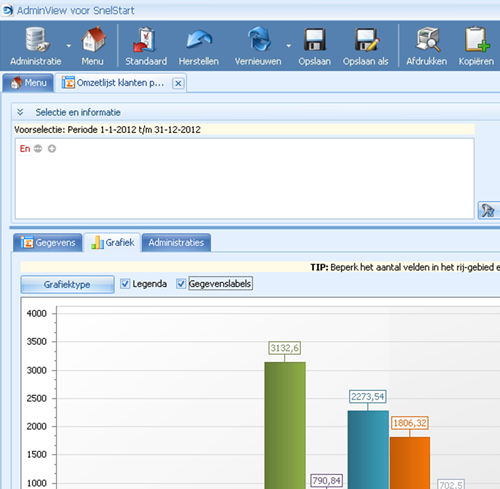Screen dimensions: 500x489
Task: Add a filter condition with plus icon
Action: tap(52, 149)
